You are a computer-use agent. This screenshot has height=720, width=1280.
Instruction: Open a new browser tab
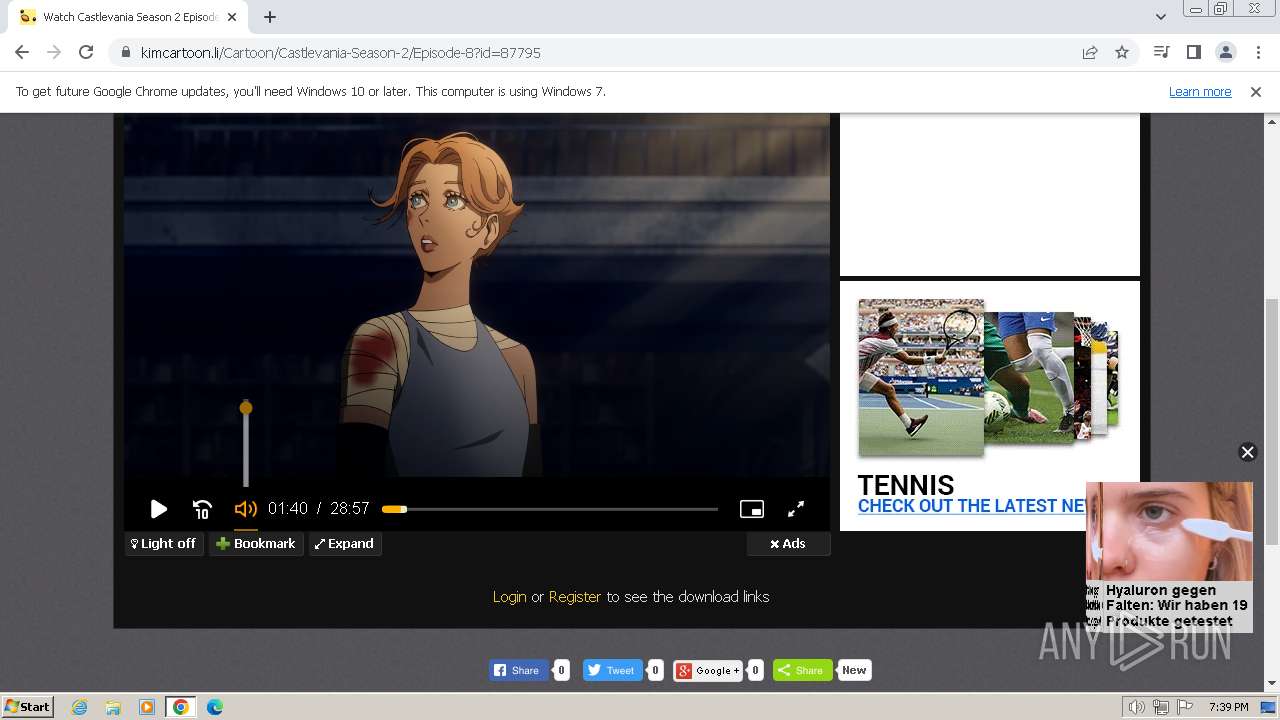(270, 17)
